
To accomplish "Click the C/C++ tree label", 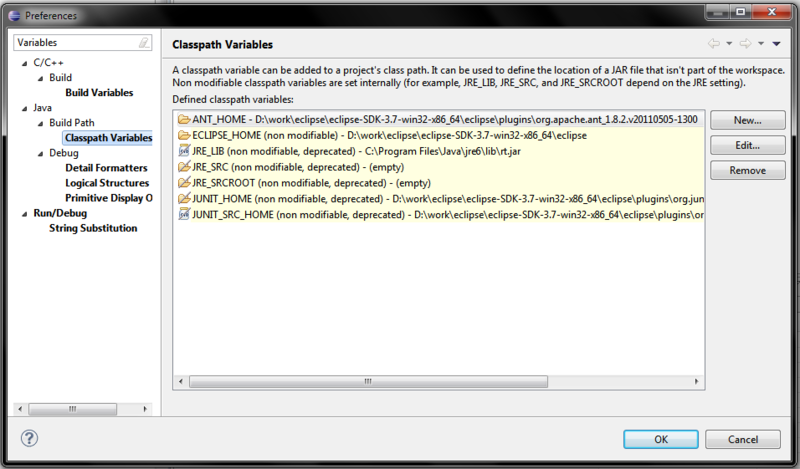I will (48, 63).
